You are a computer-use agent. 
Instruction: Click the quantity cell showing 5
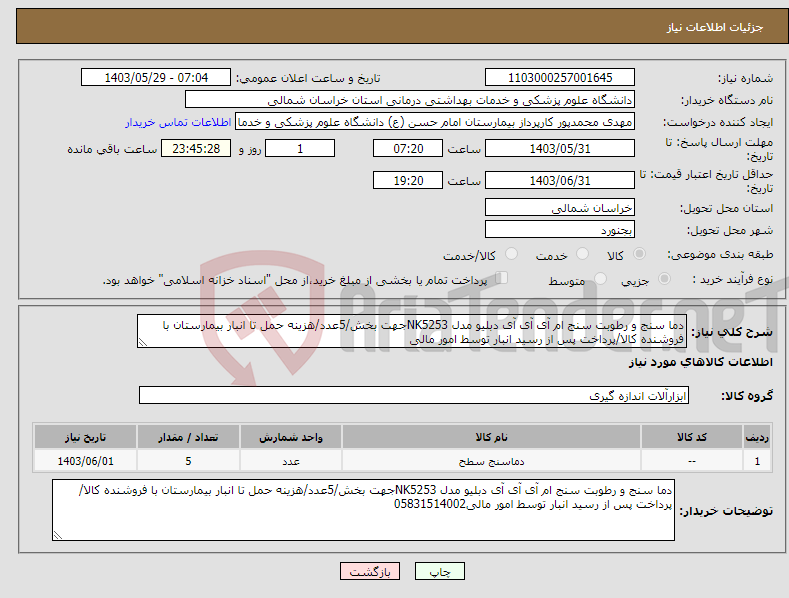[x=188, y=461]
